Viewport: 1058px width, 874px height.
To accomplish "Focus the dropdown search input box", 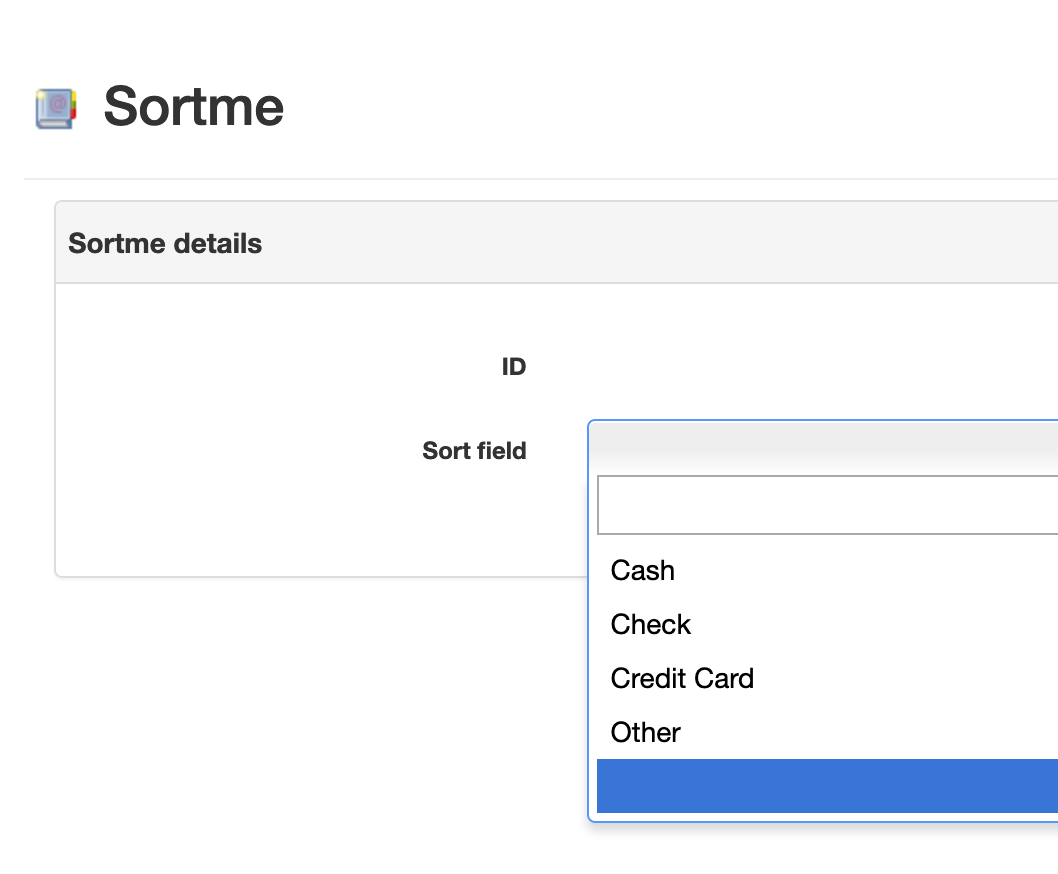I will click(x=827, y=505).
